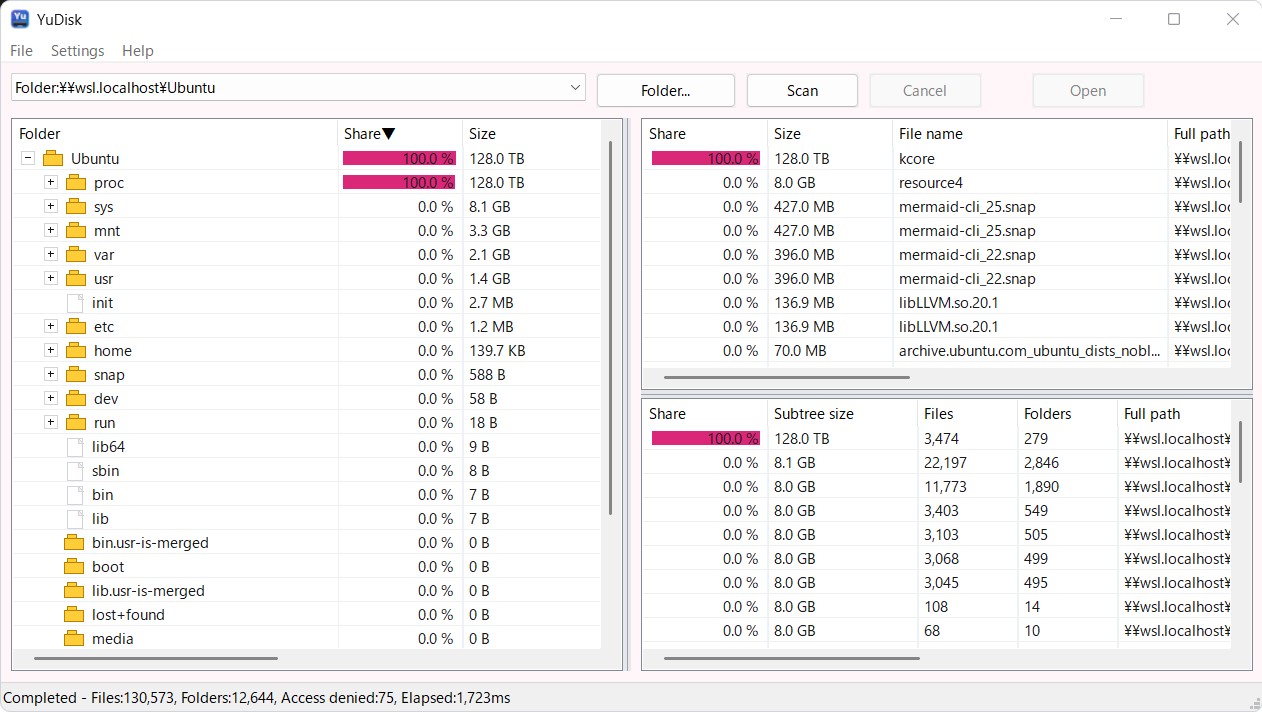Click the Folder... button

pos(666,90)
